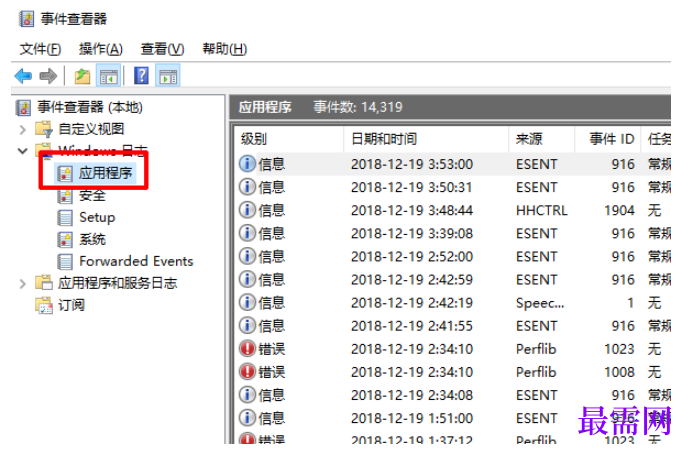Click info icon of 3:50:31 event
Screen dimensions: 690x452
tap(247, 187)
